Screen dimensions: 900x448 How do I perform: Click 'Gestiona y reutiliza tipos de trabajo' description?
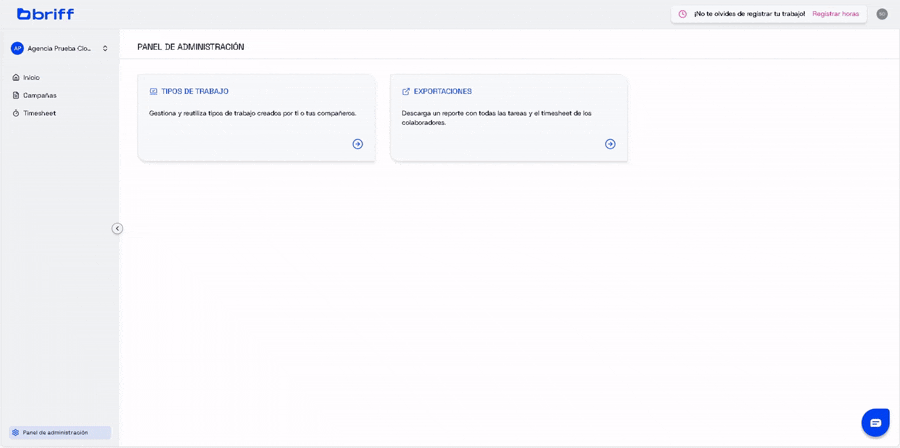pyautogui.click(x=253, y=113)
